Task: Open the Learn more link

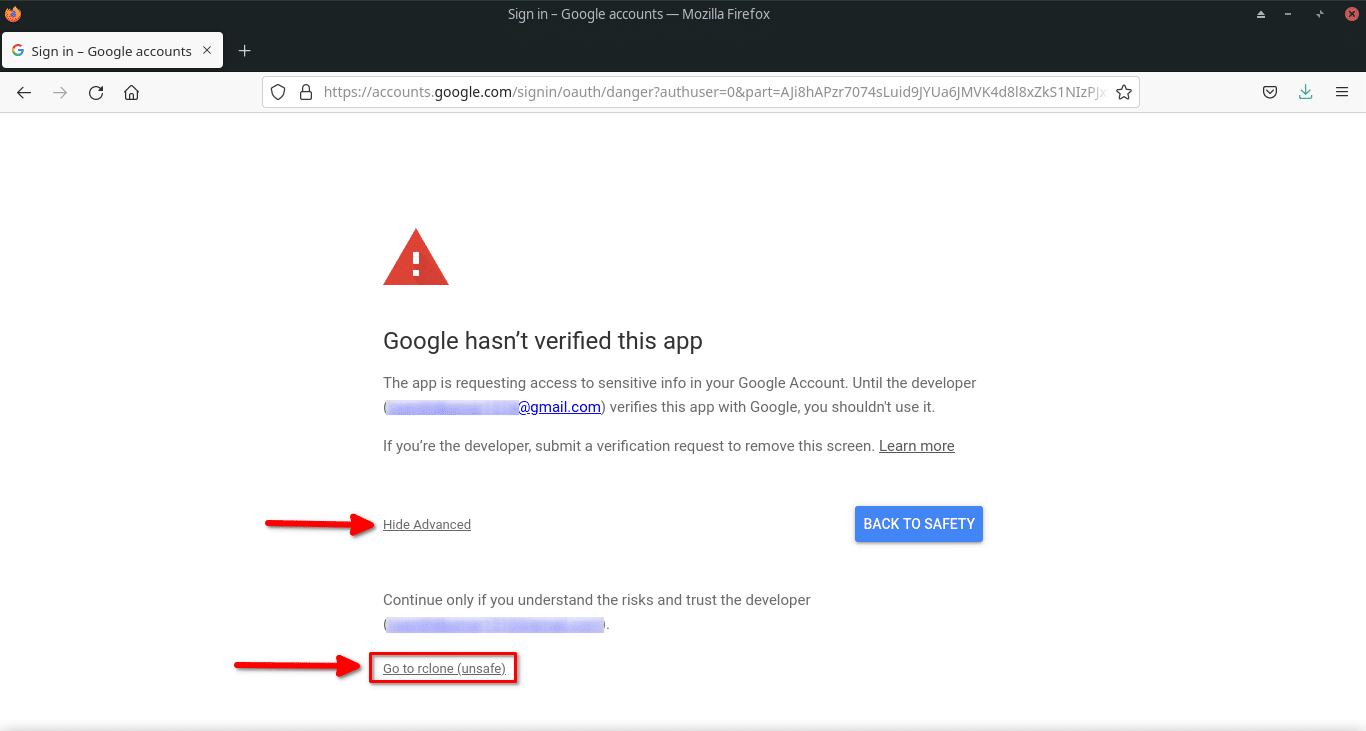Action: [x=917, y=446]
